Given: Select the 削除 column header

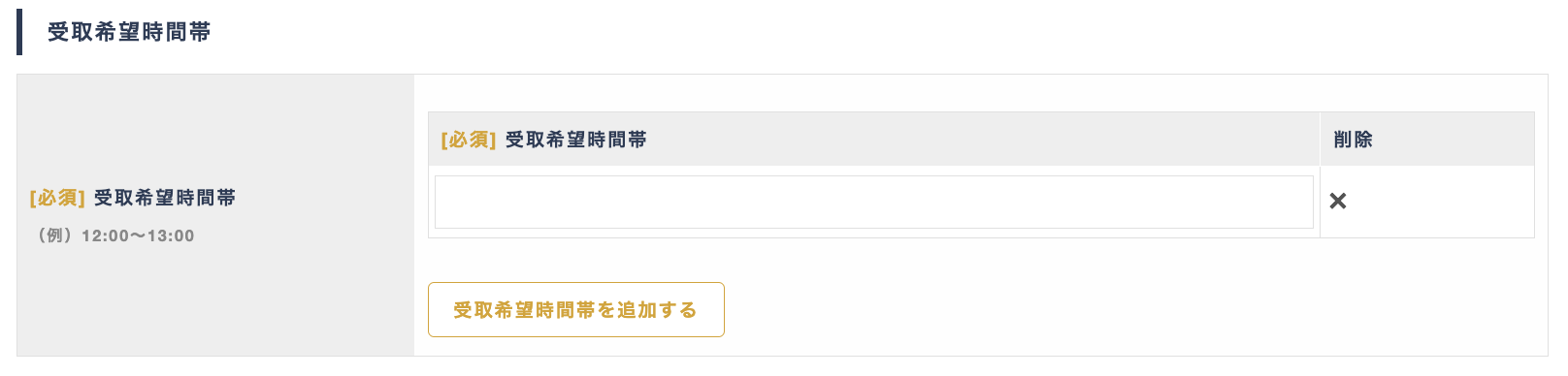Looking at the screenshot, I should (x=1353, y=140).
